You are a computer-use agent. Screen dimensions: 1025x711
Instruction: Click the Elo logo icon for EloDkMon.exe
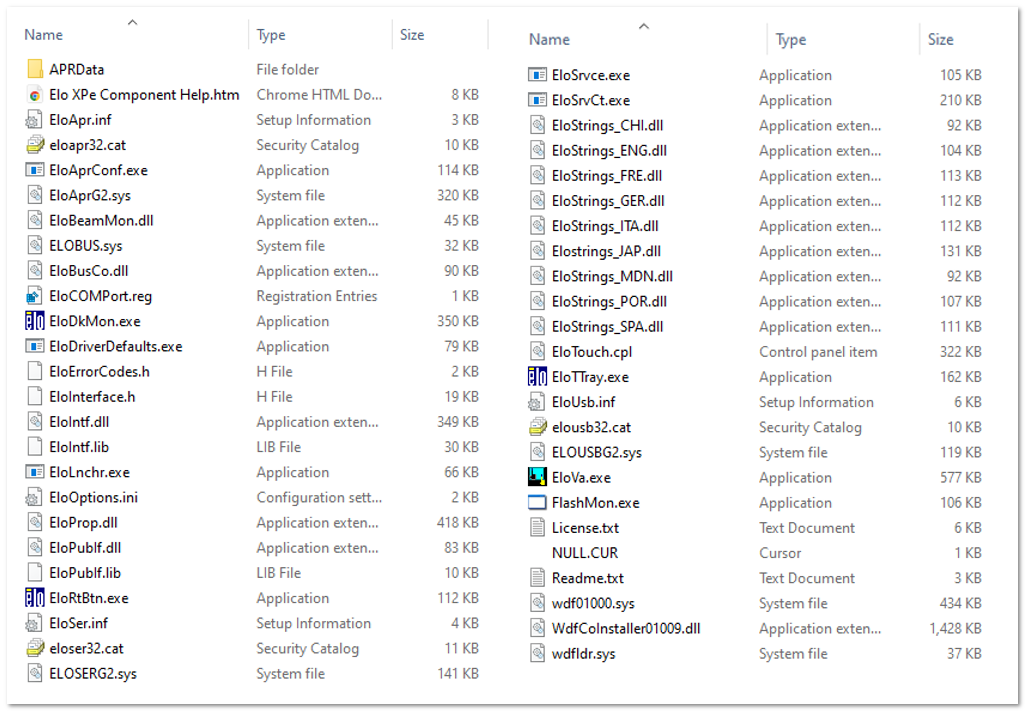(35, 322)
